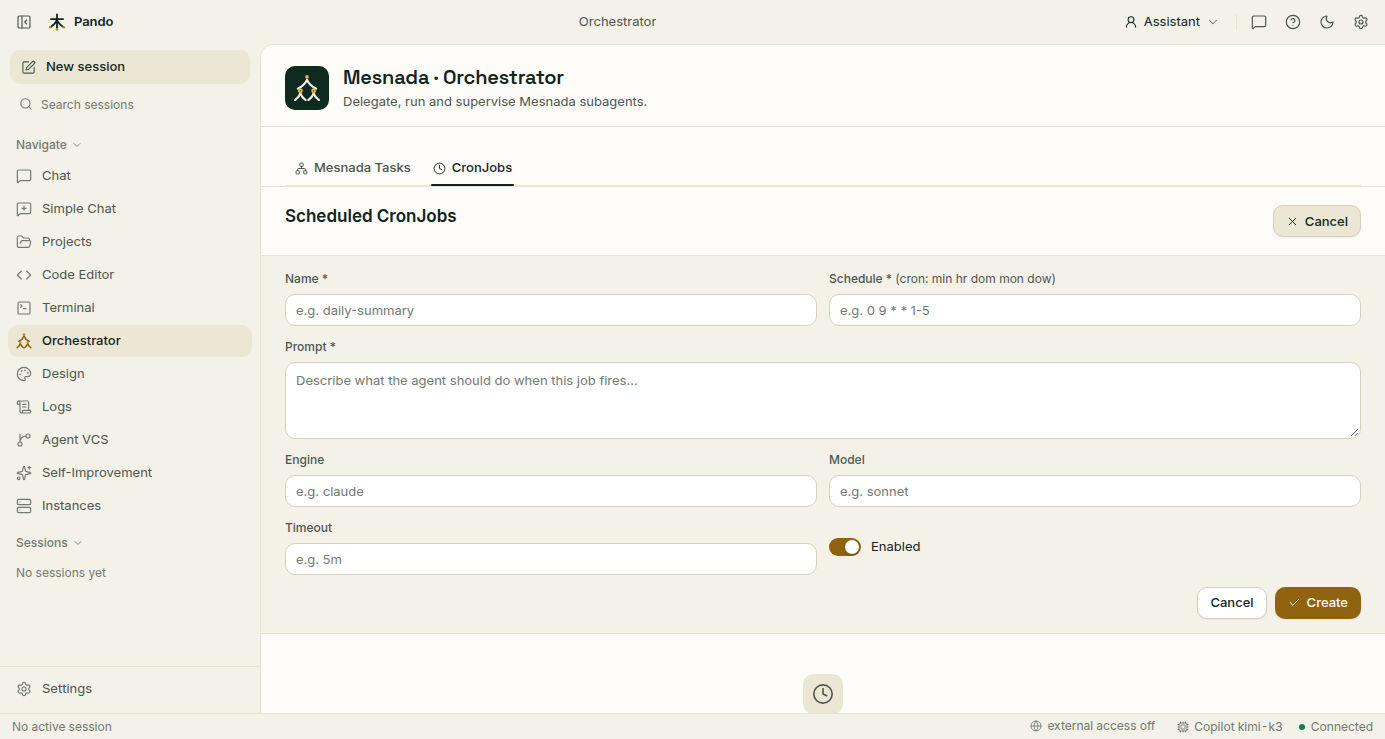
Task: Click the Create cronjob button
Action: coord(1318,603)
